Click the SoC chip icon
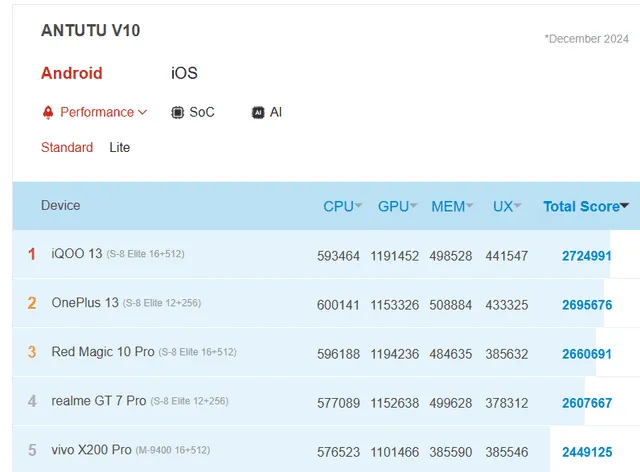 click(177, 112)
